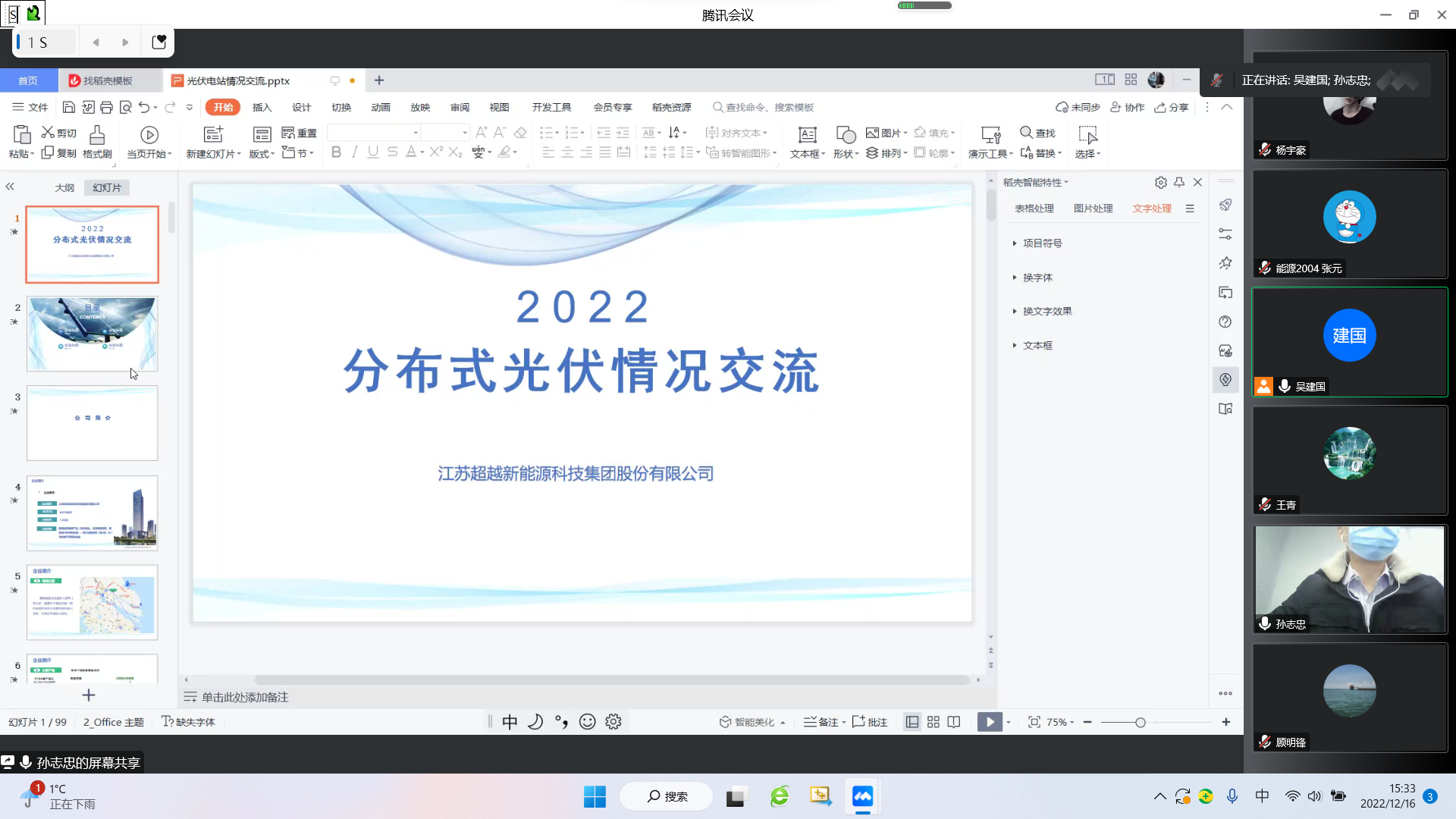Switch to normal view button
1456x819 pixels.
tap(912, 722)
